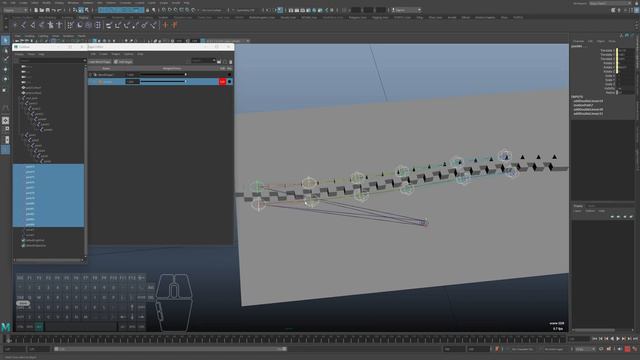Viewport: 640px width, 360px height.
Task: Open the account login dropdown
Action: pyautogui.click(x=406, y=10)
